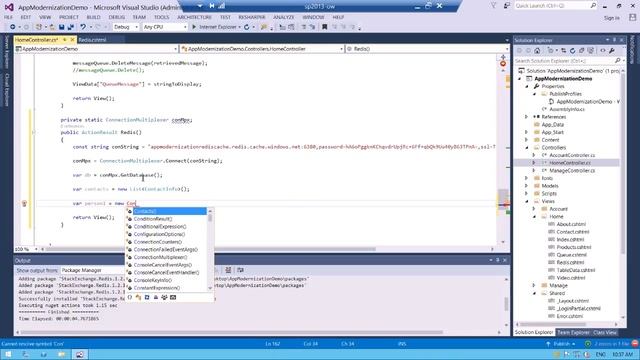
Task: Click the first completion filter icon below list
Action: (x=130, y=298)
